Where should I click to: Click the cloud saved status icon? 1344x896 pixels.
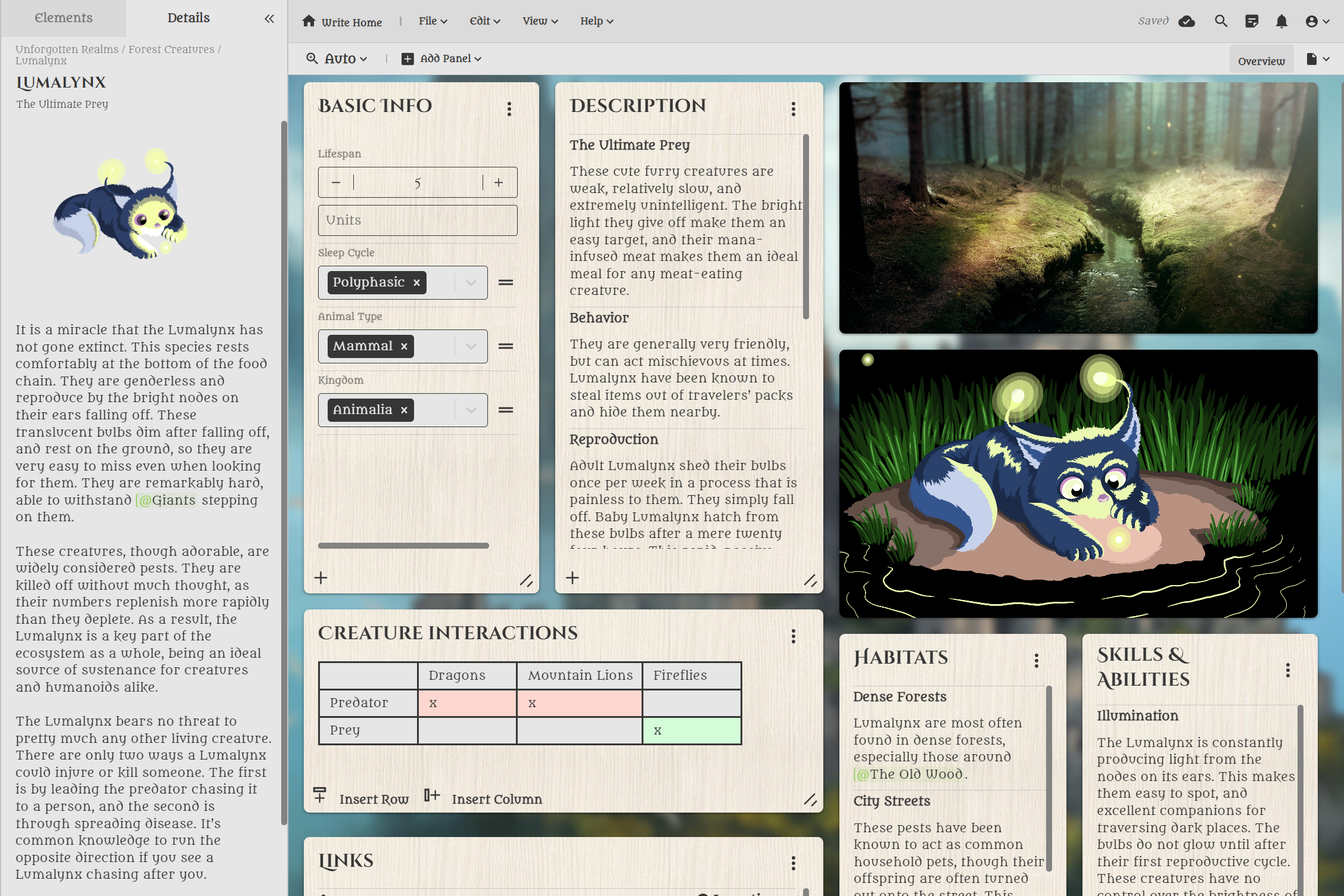(x=1187, y=21)
